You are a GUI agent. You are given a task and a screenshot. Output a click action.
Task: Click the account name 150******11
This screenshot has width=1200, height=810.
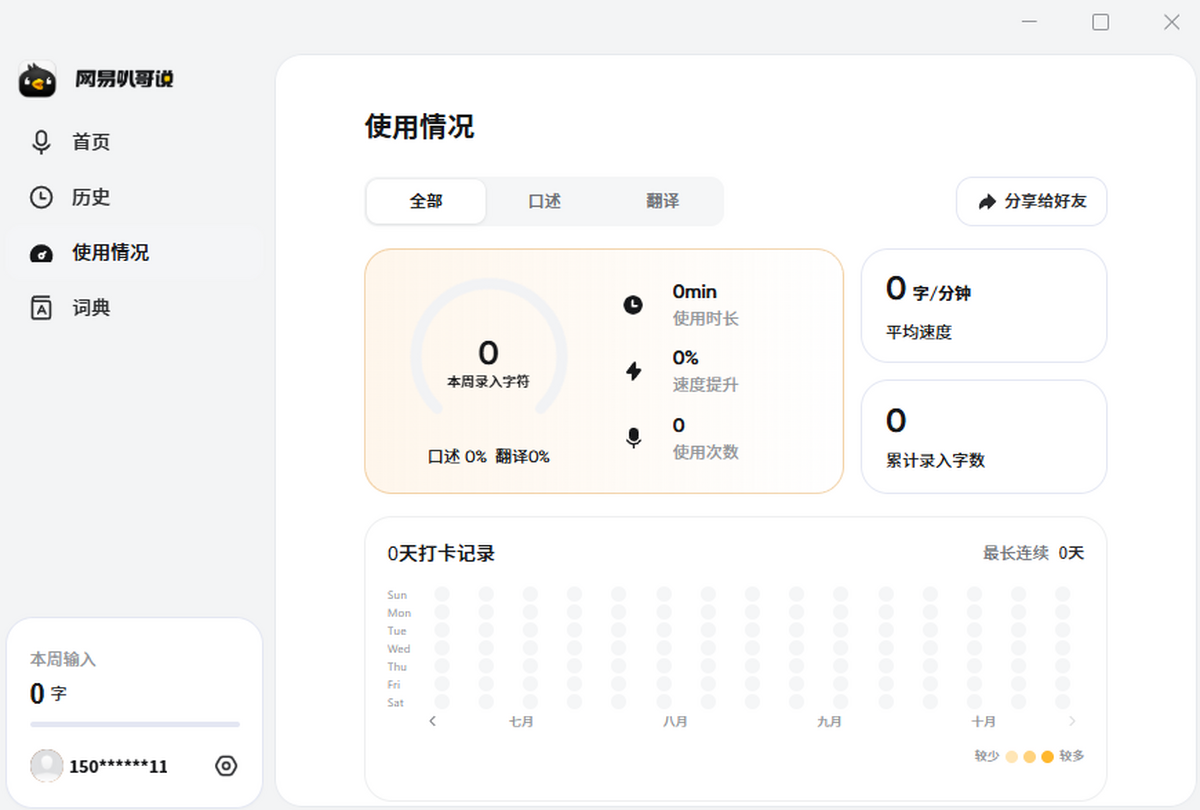[118, 767]
